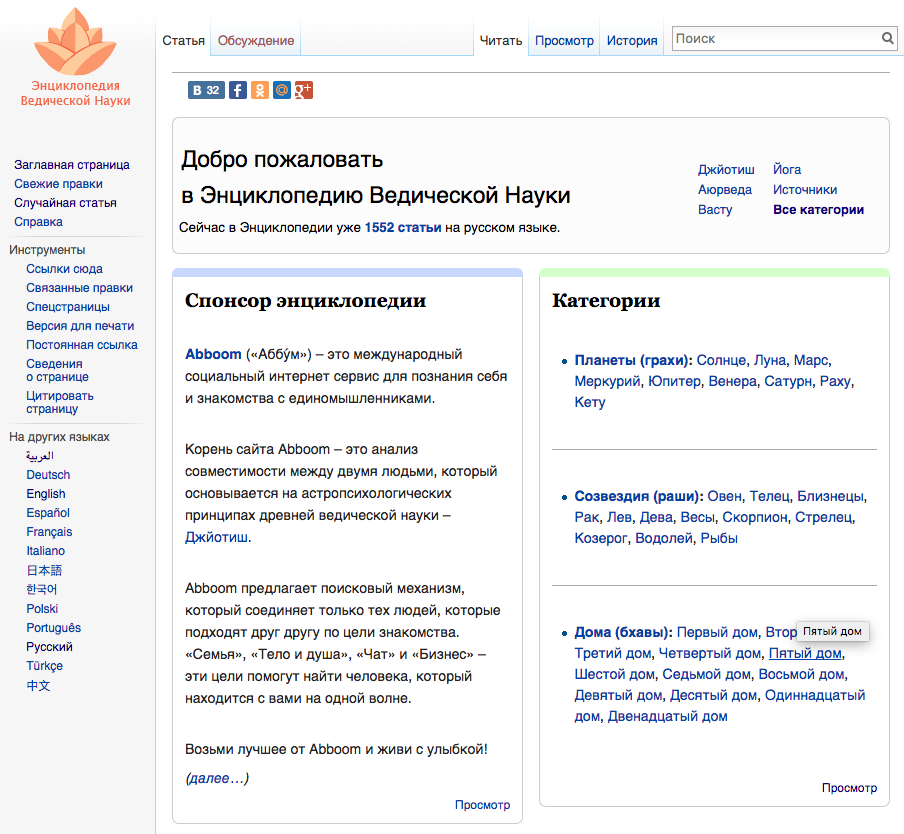Click the VKontakte share button
The image size is (904, 834).
[x=206, y=90]
